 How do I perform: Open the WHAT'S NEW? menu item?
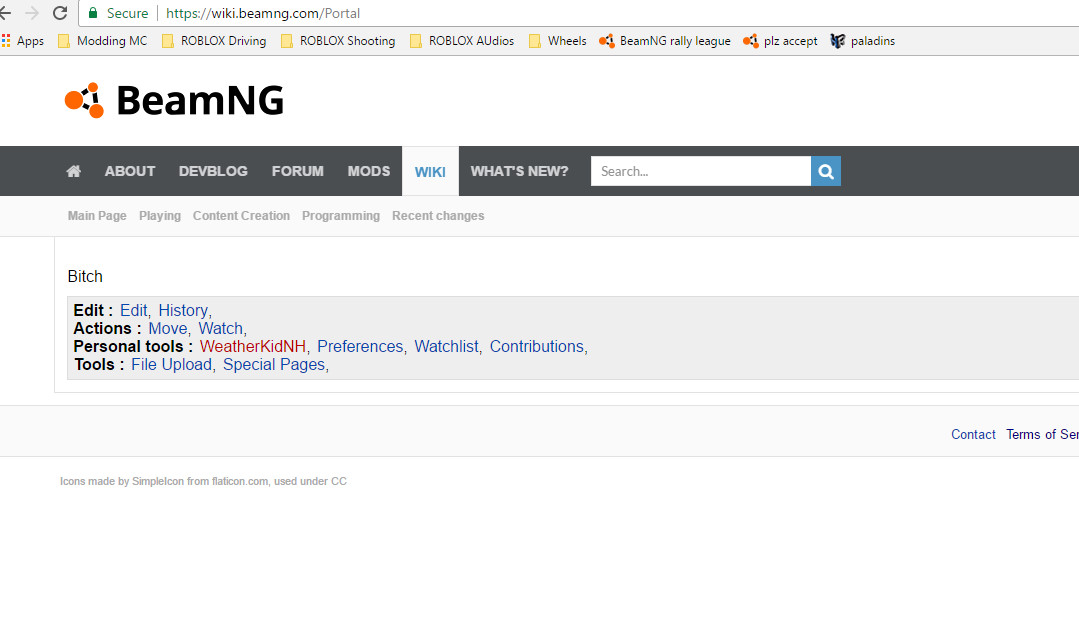coord(520,171)
